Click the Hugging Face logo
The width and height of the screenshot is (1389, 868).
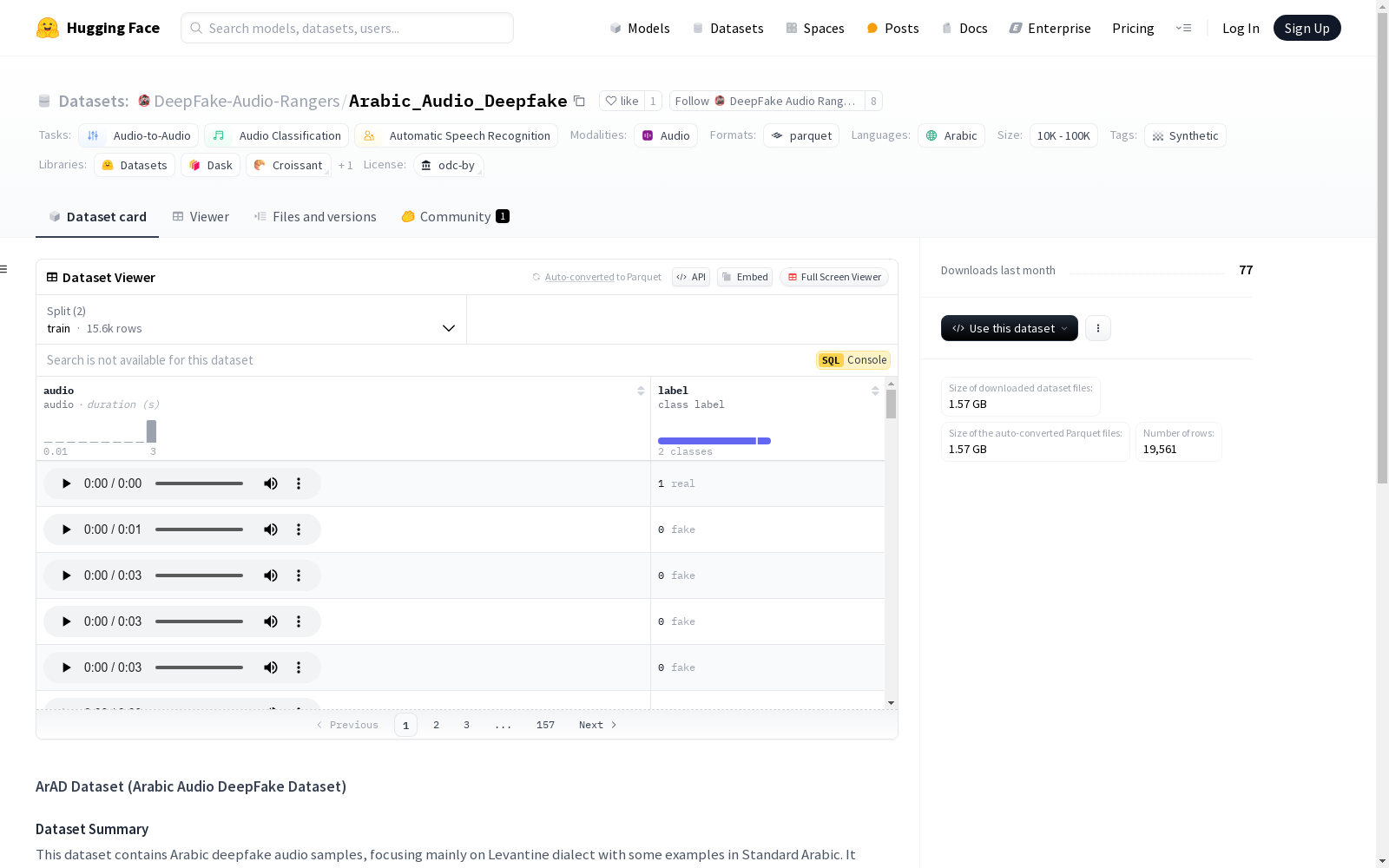pyautogui.click(x=98, y=28)
